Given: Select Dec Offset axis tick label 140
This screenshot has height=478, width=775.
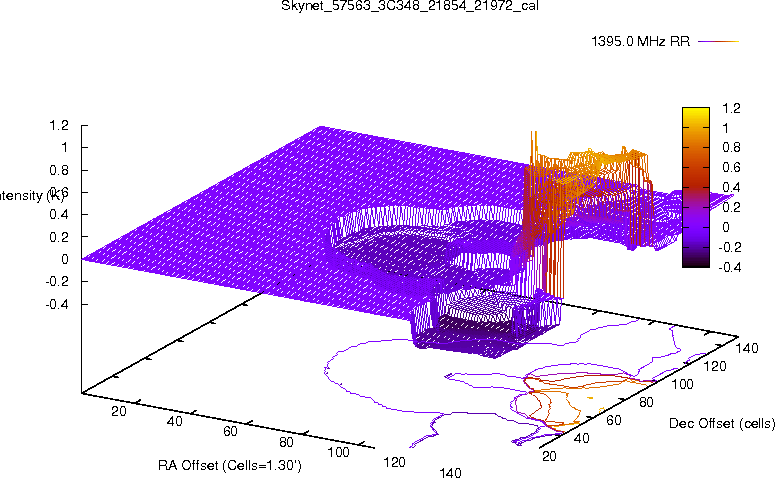Looking at the screenshot, I should point(747,349).
